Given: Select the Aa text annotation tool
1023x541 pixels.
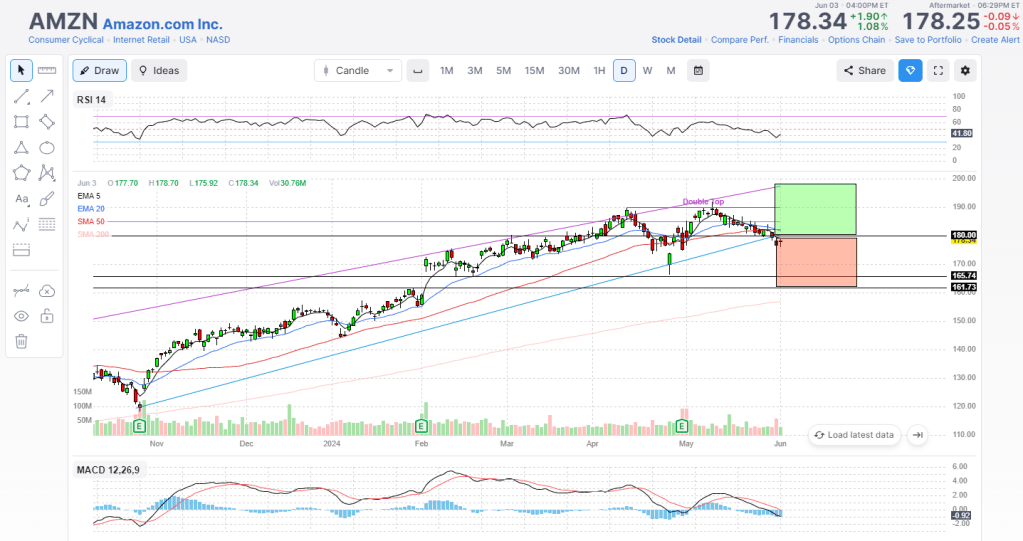Looking at the screenshot, I should coord(21,199).
